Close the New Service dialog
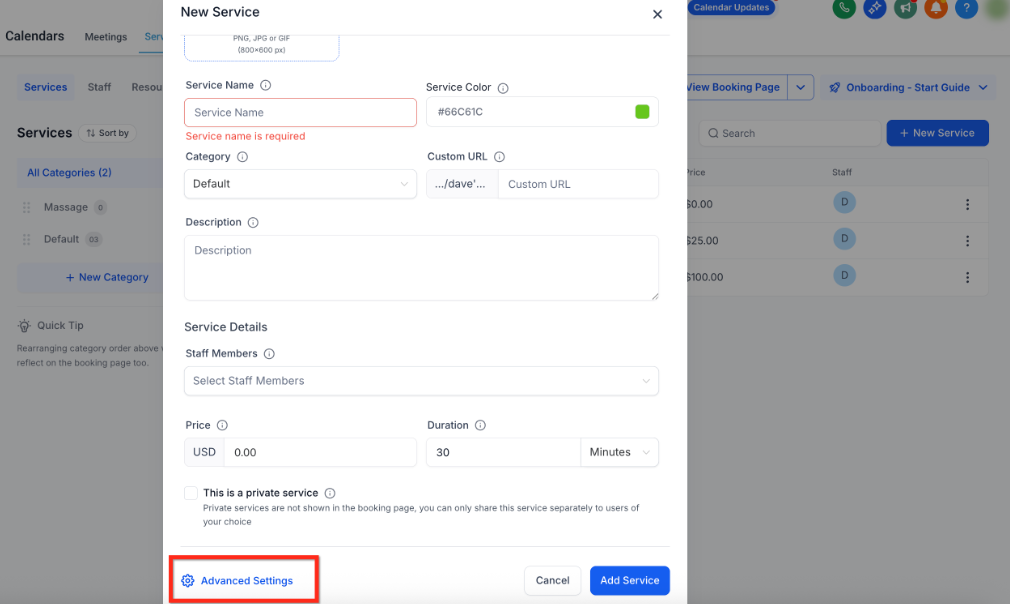 (657, 14)
